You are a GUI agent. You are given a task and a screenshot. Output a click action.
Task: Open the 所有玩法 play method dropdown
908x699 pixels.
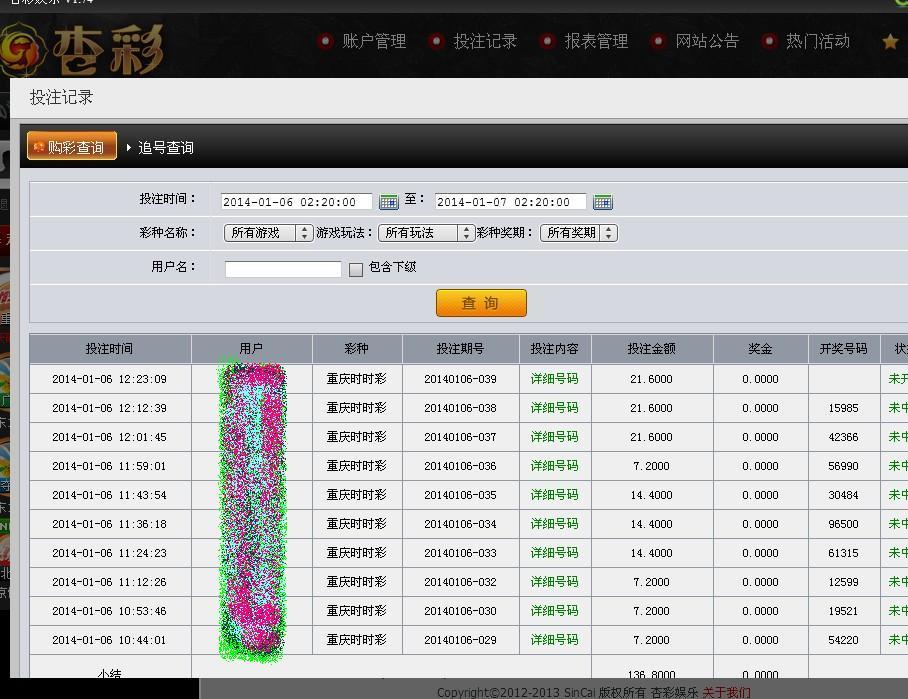point(425,232)
